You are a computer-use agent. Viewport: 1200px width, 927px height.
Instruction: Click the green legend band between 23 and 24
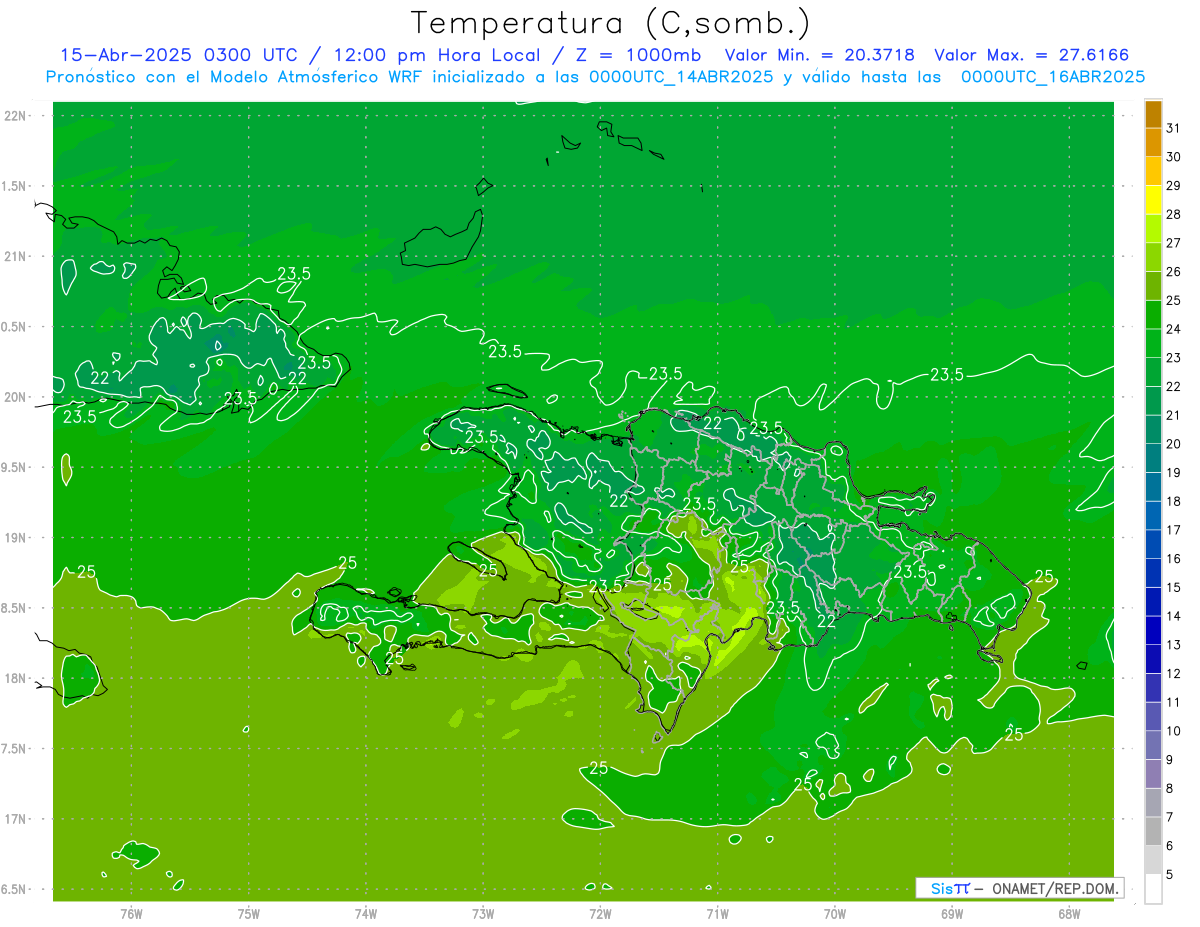click(x=1153, y=343)
